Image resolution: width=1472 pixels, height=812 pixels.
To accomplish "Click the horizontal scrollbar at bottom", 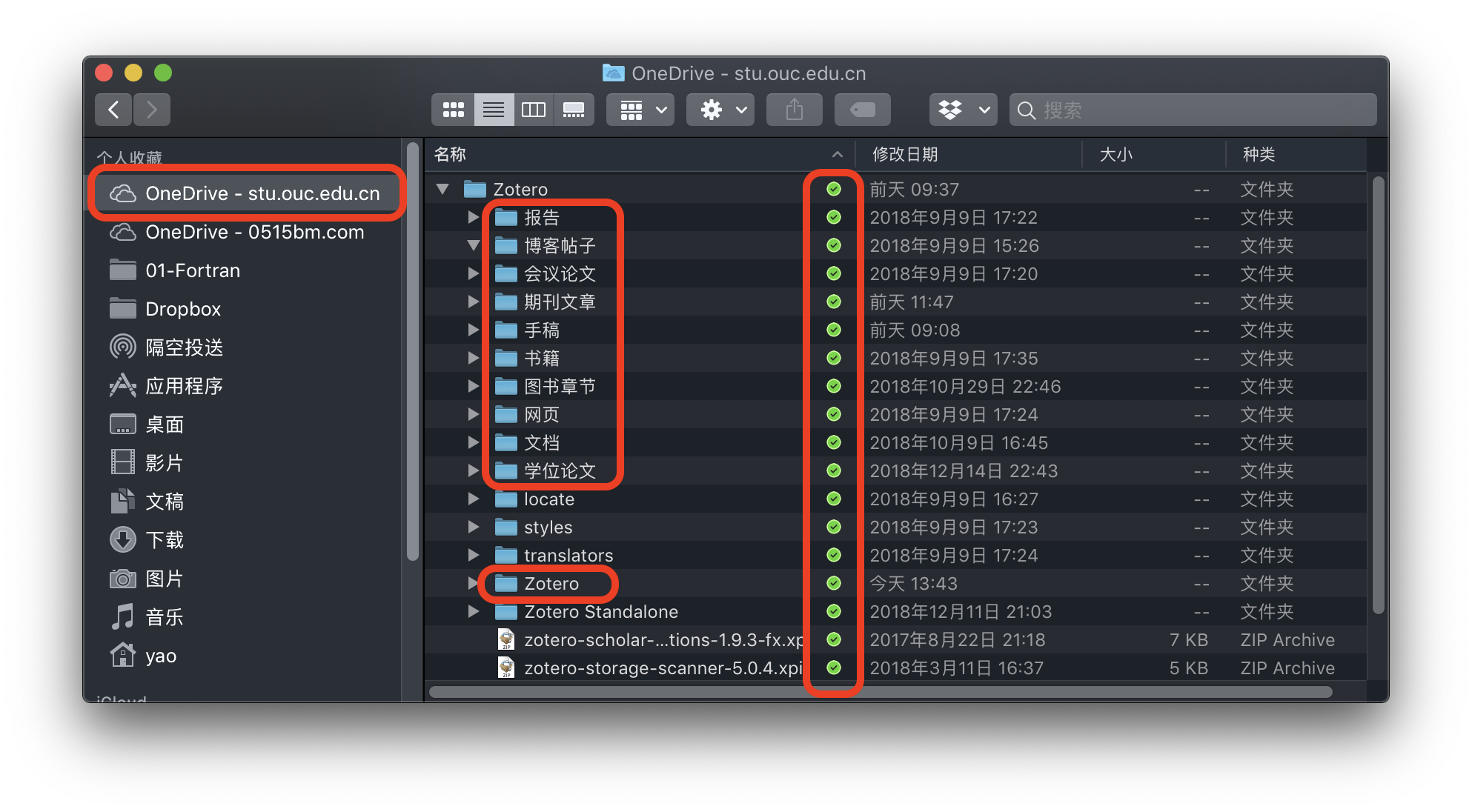I will click(881, 692).
